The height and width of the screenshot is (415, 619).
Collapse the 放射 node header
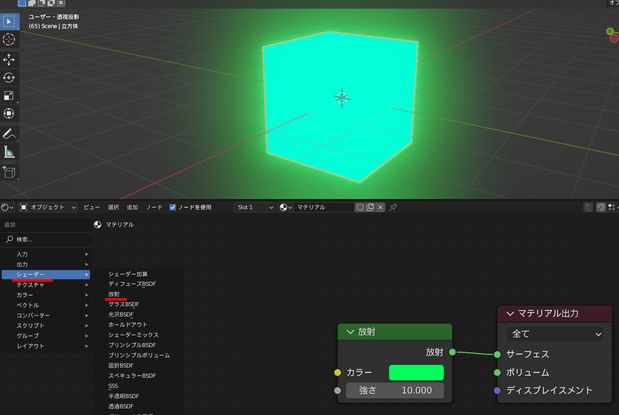(x=350, y=332)
